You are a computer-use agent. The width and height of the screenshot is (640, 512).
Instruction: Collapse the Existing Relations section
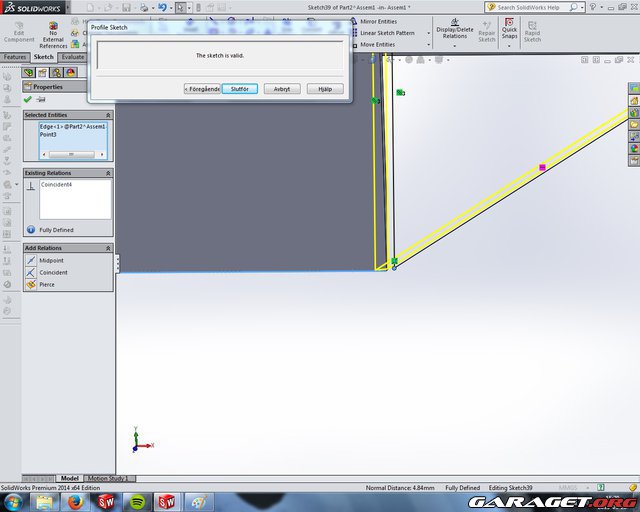click(108, 173)
